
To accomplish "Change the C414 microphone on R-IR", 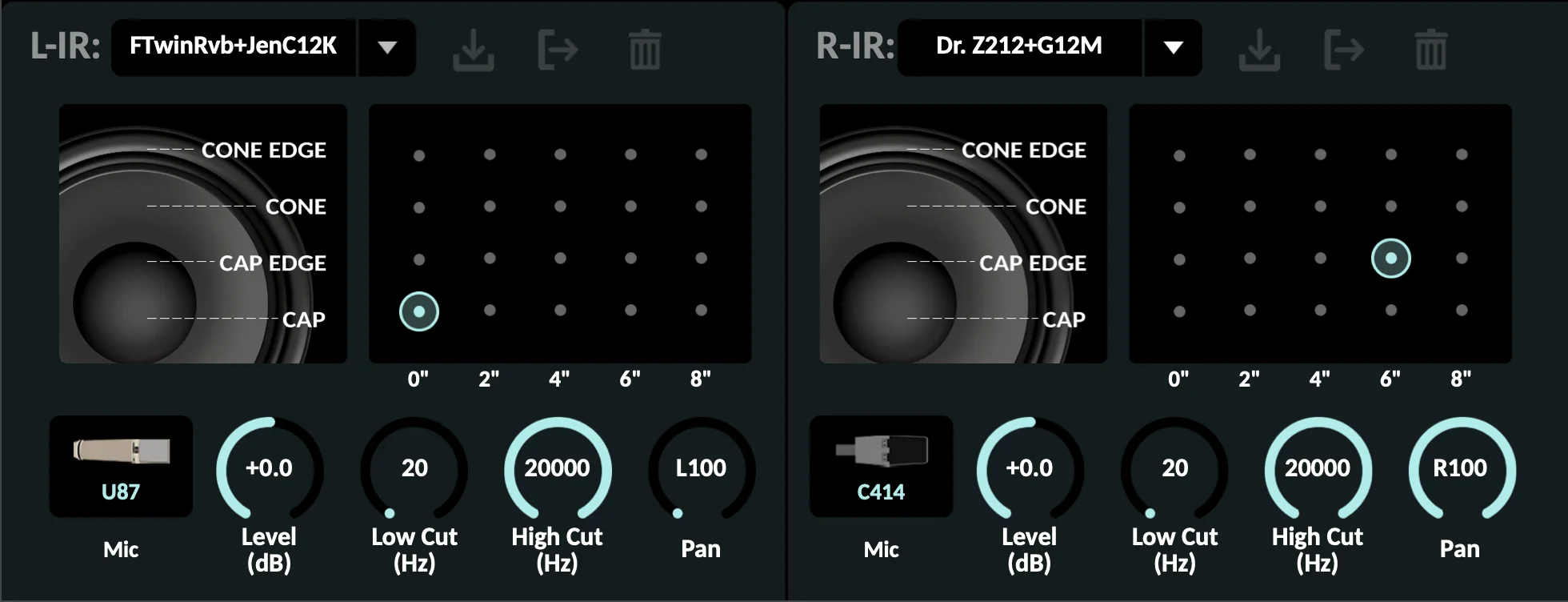I will pyautogui.click(x=881, y=466).
